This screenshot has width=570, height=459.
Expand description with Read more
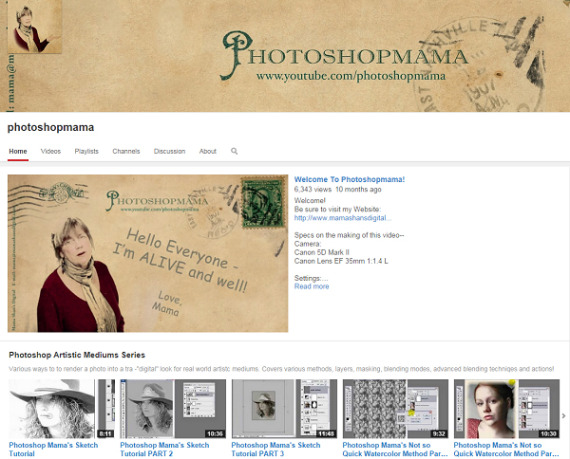pyautogui.click(x=312, y=286)
